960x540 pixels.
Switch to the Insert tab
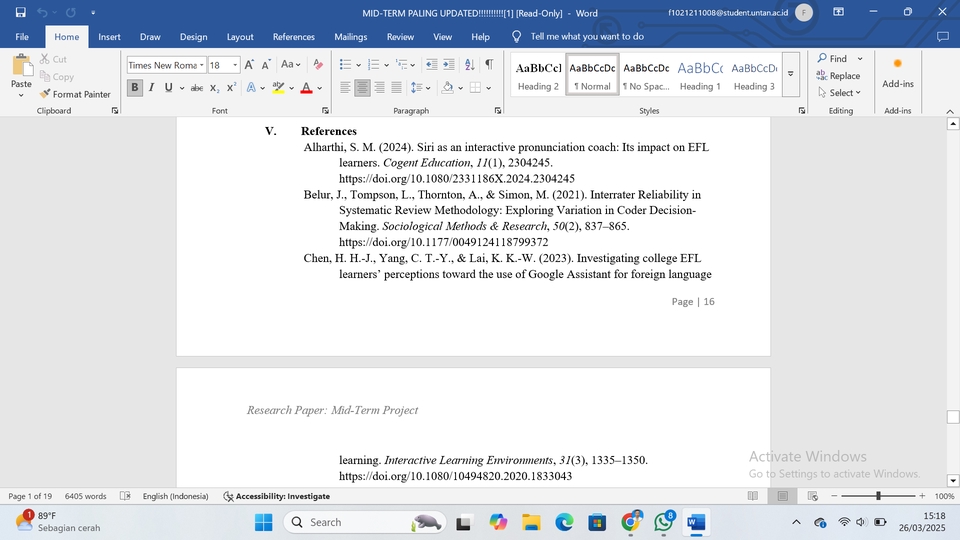click(109, 37)
